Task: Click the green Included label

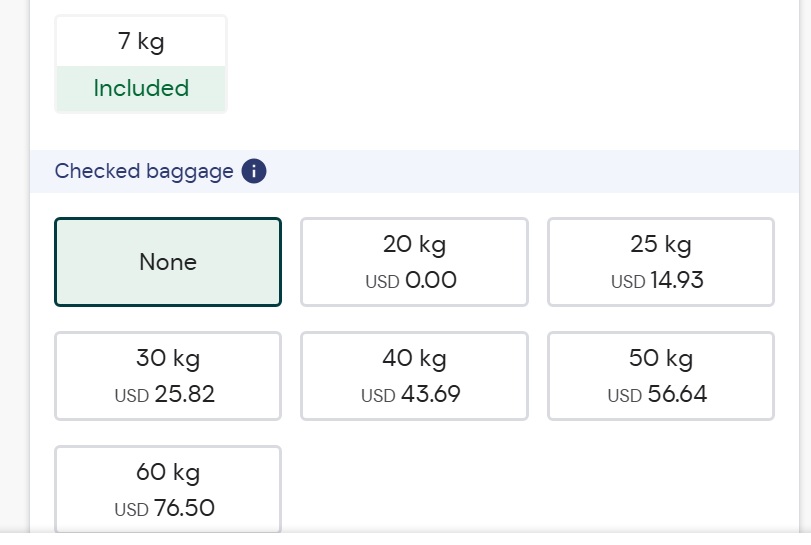Action: tap(141, 88)
